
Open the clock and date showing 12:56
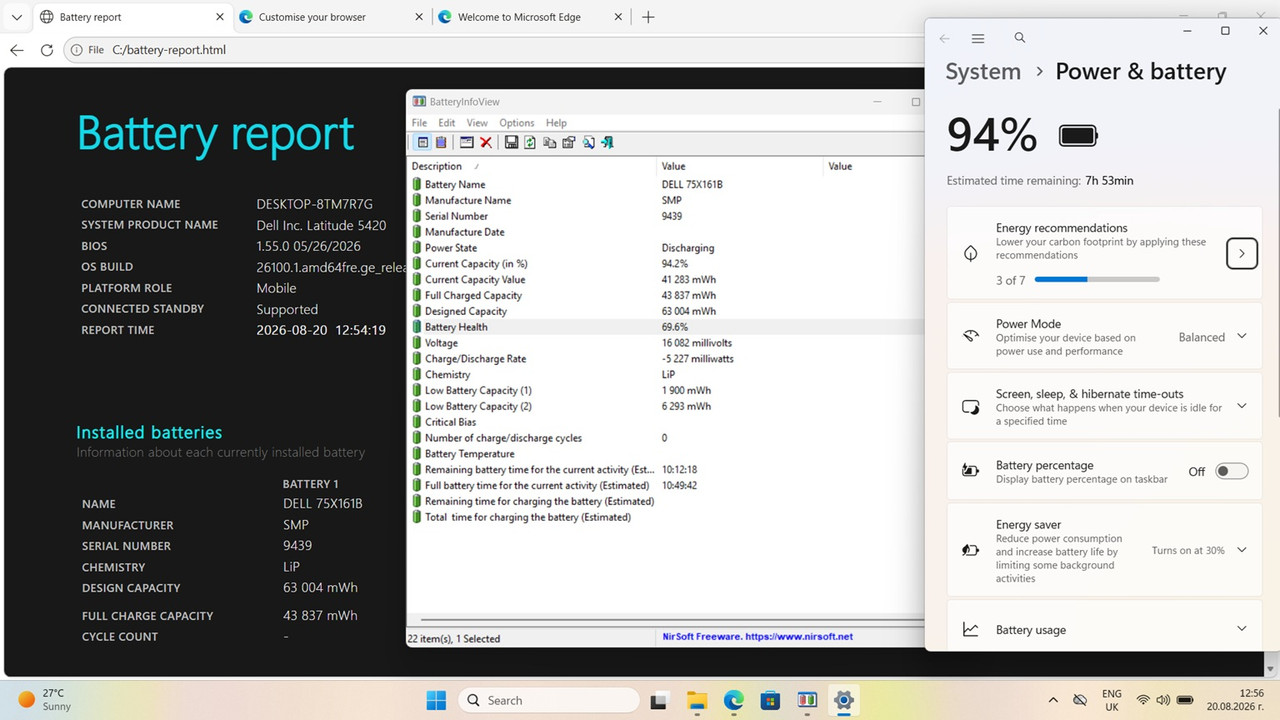click(x=1236, y=700)
